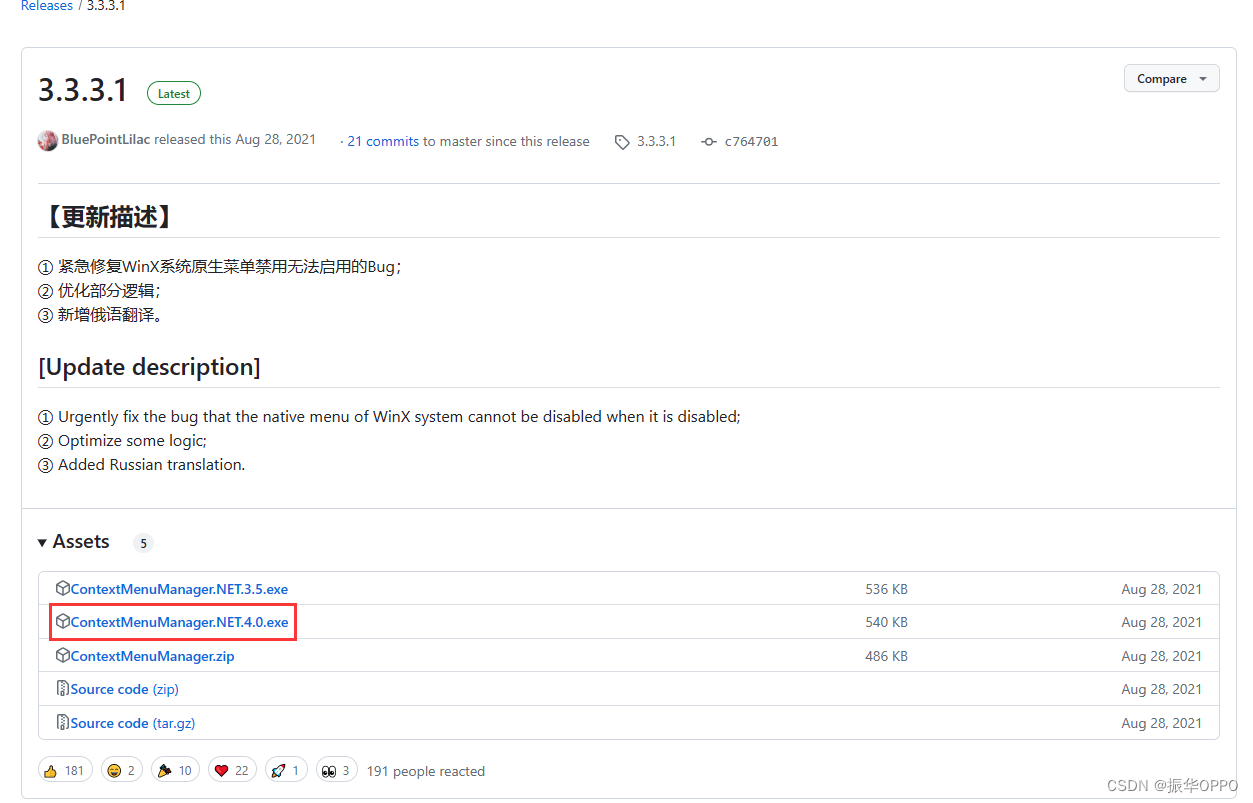Click the Optimize some logic line
The image size is (1253, 803).
point(122,441)
